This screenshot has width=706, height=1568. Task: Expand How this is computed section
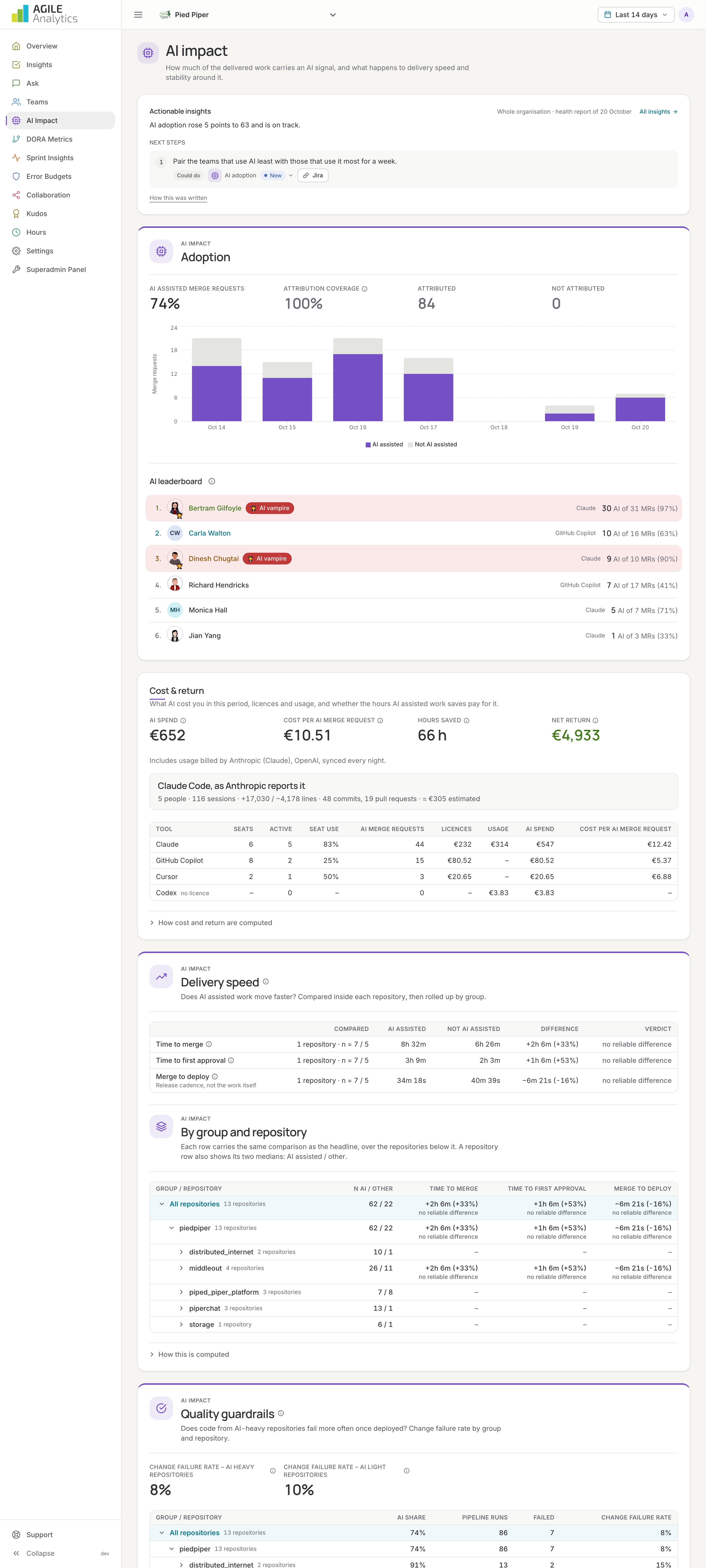pyautogui.click(x=189, y=1354)
